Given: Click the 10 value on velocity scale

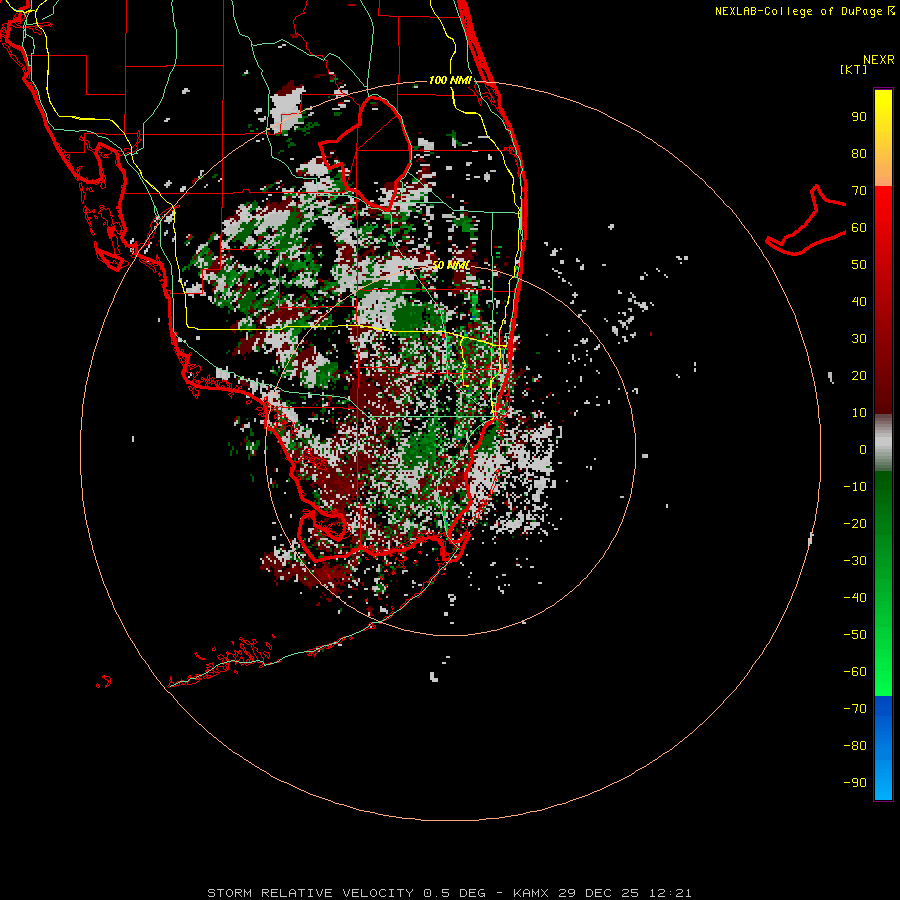Looking at the screenshot, I should [x=859, y=413].
